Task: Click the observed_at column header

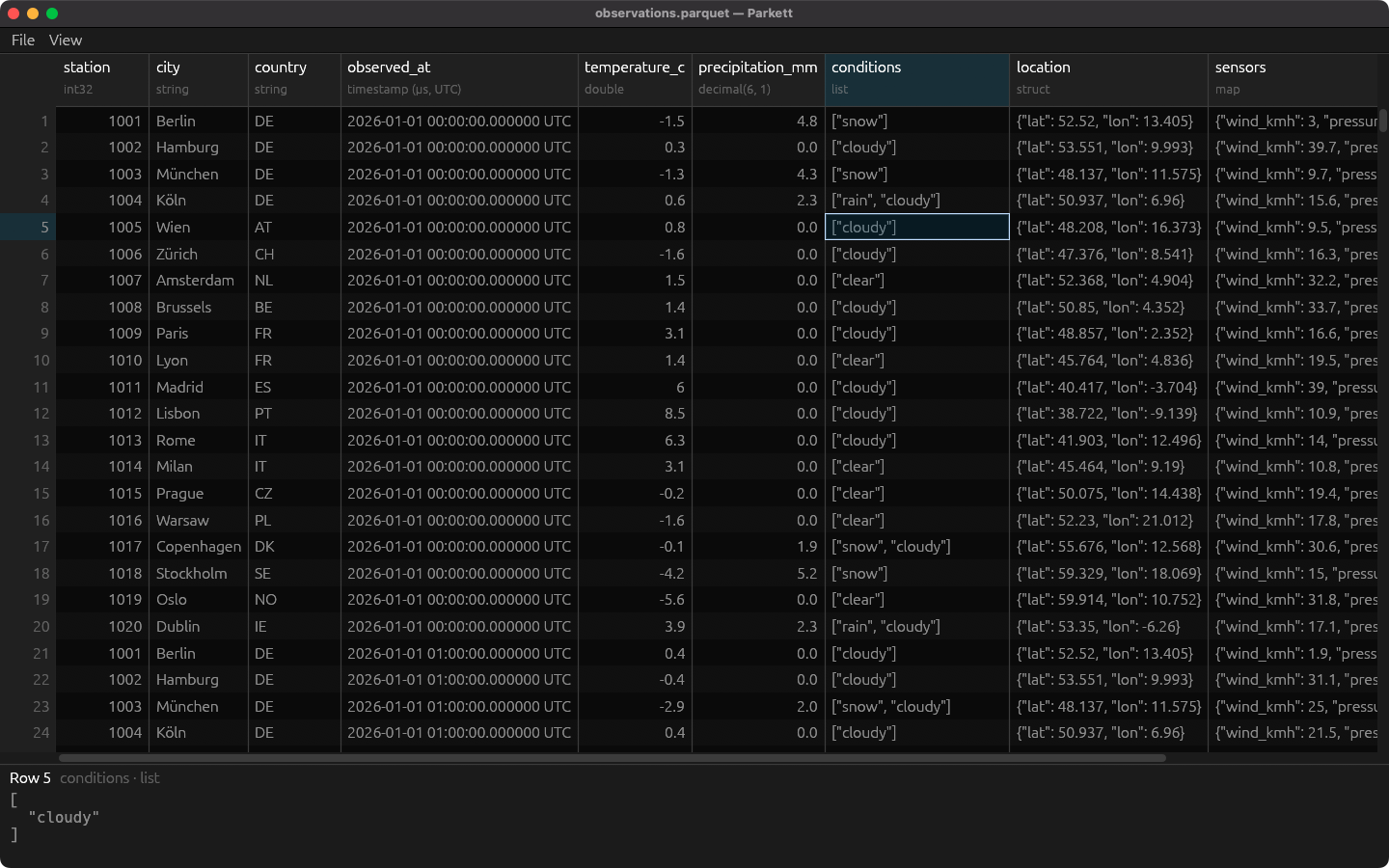Action: click(459, 79)
